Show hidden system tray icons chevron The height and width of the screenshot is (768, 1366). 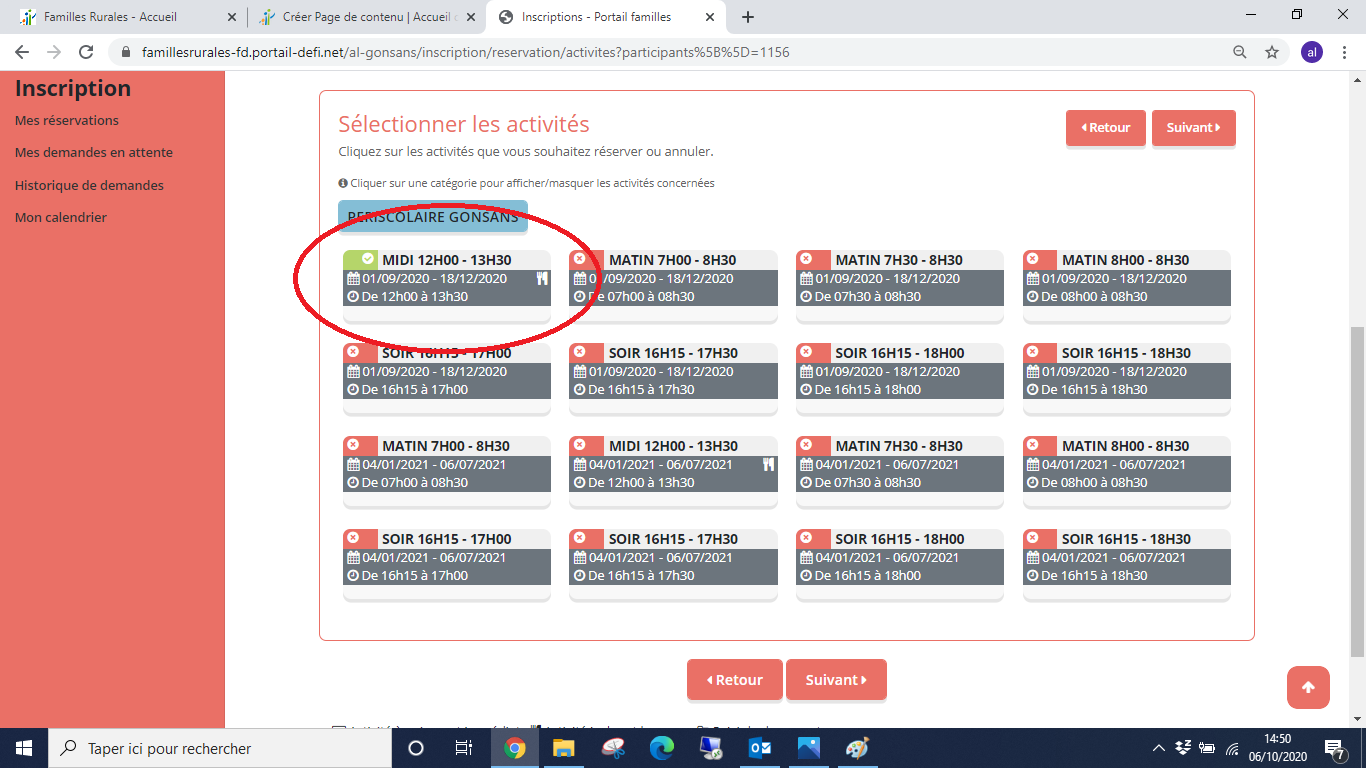click(1159, 748)
